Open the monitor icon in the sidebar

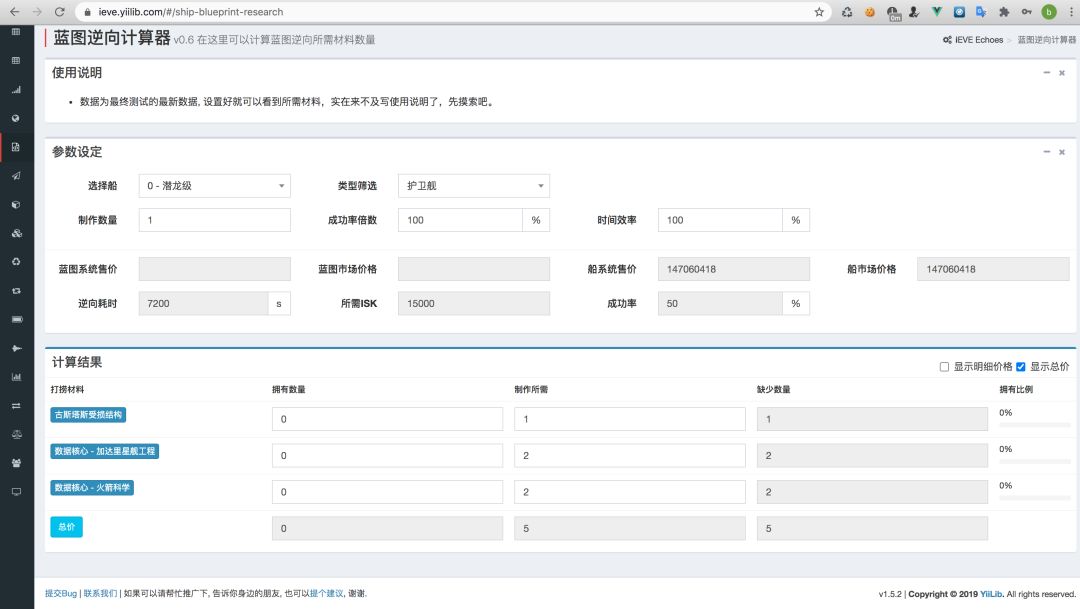(16, 492)
